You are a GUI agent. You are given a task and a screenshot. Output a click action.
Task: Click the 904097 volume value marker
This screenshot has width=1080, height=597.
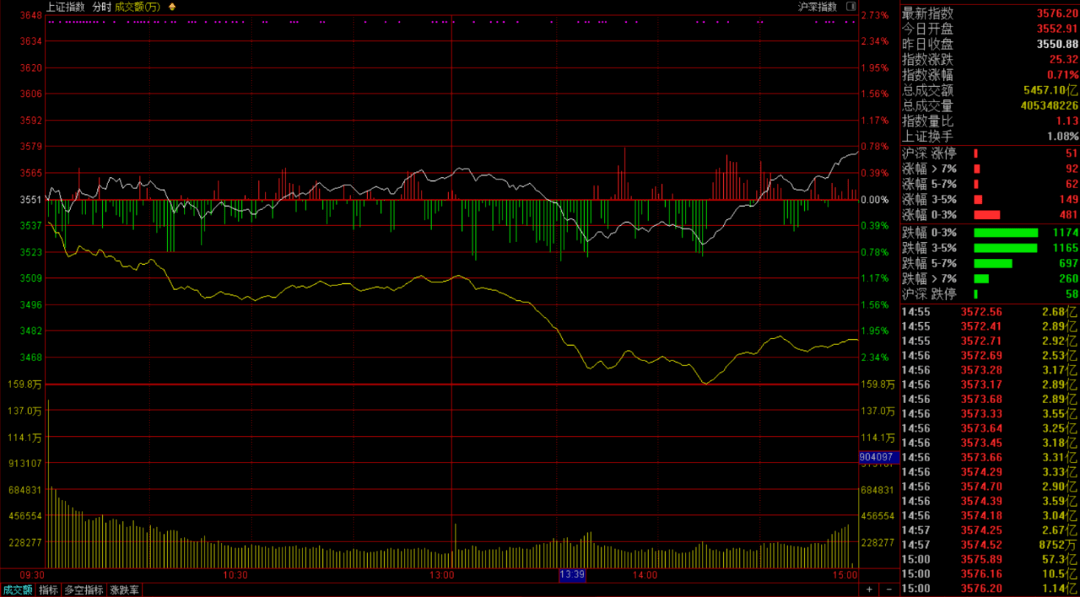pos(878,457)
